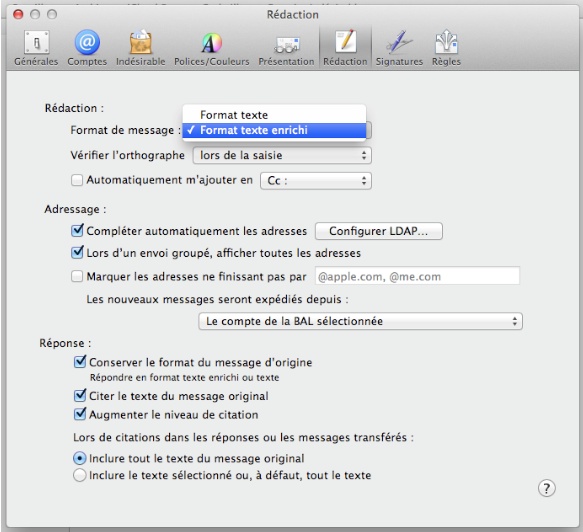Enable Automatiquement m'ajouter en checkbox
583x532 pixels.
point(77,180)
